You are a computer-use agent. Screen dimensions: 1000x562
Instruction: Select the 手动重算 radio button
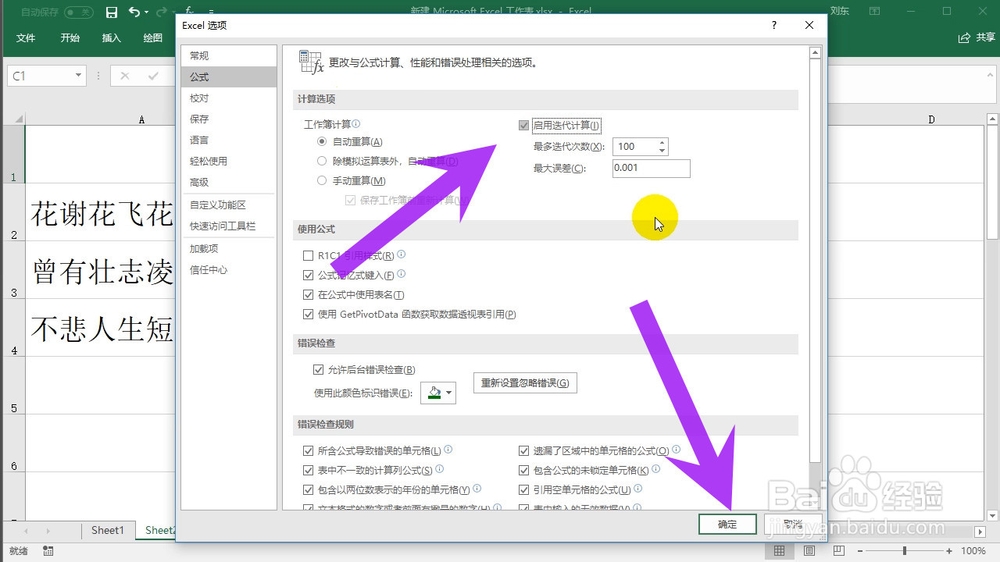(322, 181)
